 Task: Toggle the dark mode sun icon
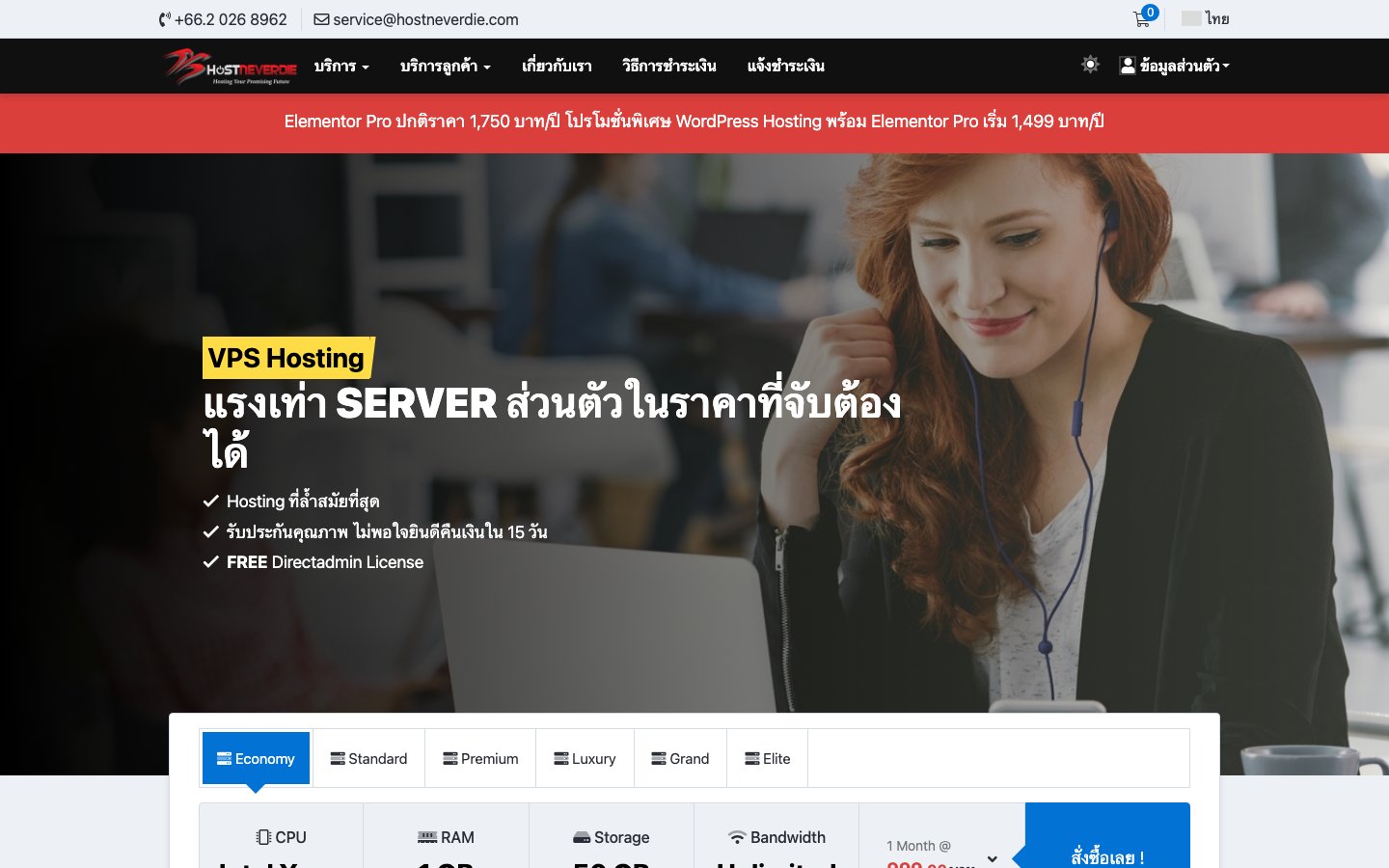pyautogui.click(x=1090, y=65)
